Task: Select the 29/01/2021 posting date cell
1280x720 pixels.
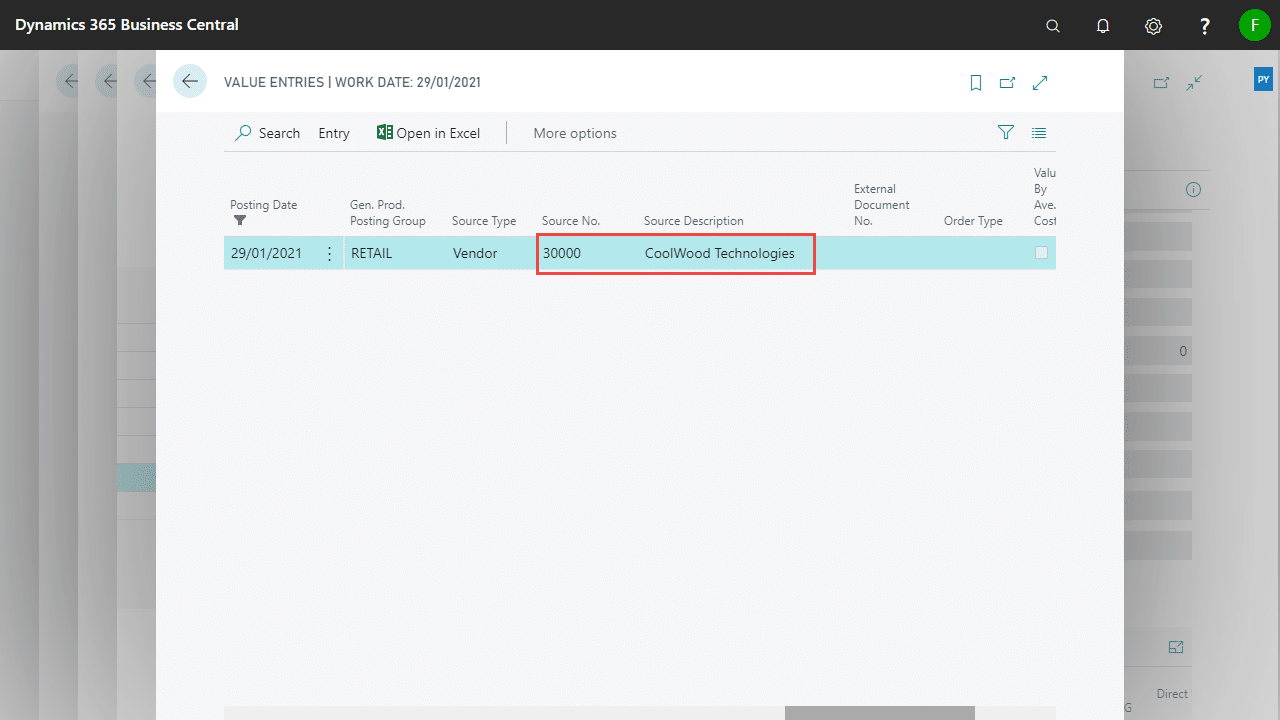Action: click(x=266, y=254)
